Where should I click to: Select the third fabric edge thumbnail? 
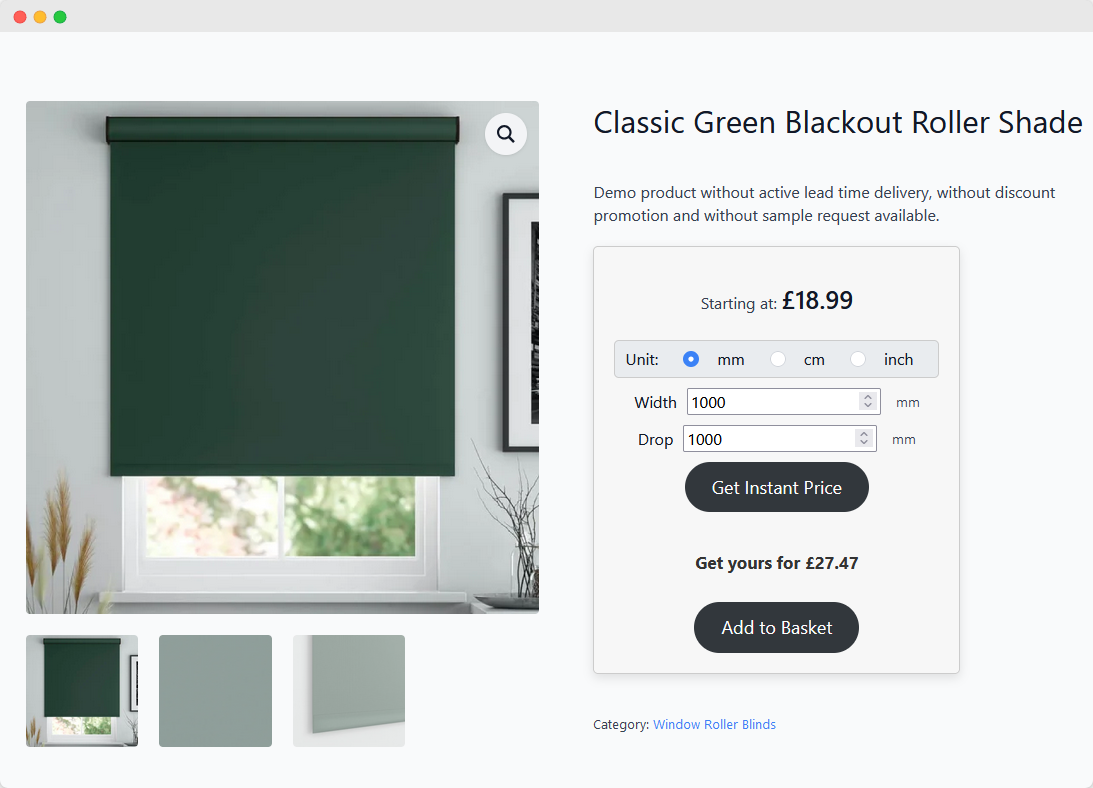click(x=349, y=691)
